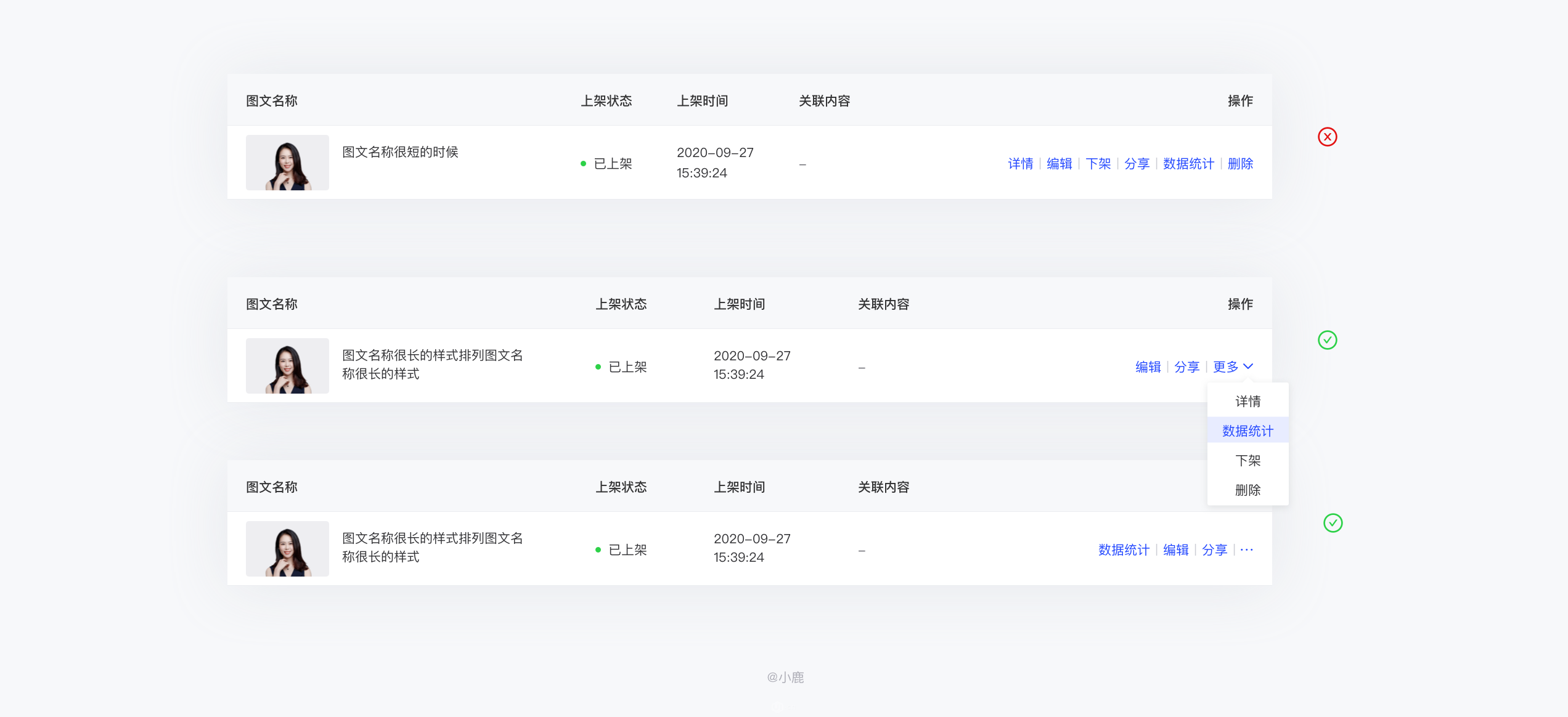1568x717 pixels.
Task: Select 下架 from the dropdown menu
Action: (x=1247, y=460)
